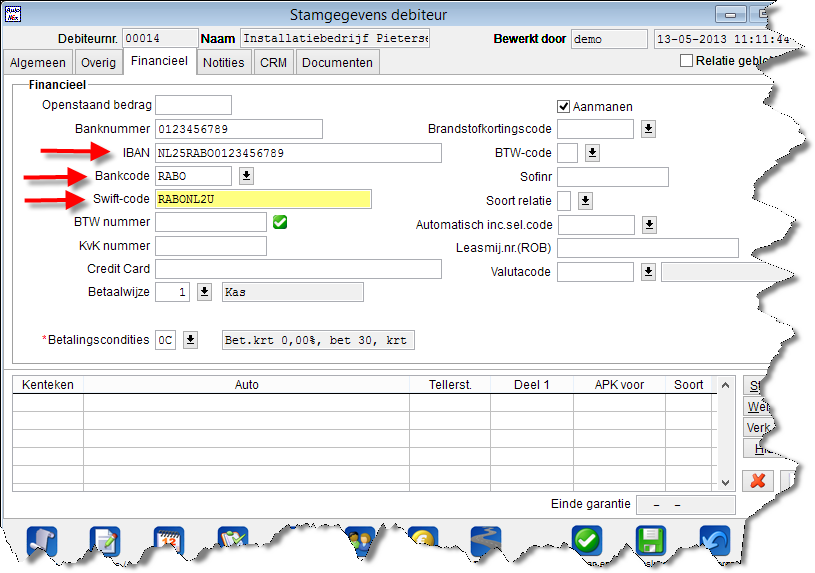This screenshot has width=815, height=573.
Task: Open the Automatisch inc.sel.code lookup dropdown
Action: point(649,225)
